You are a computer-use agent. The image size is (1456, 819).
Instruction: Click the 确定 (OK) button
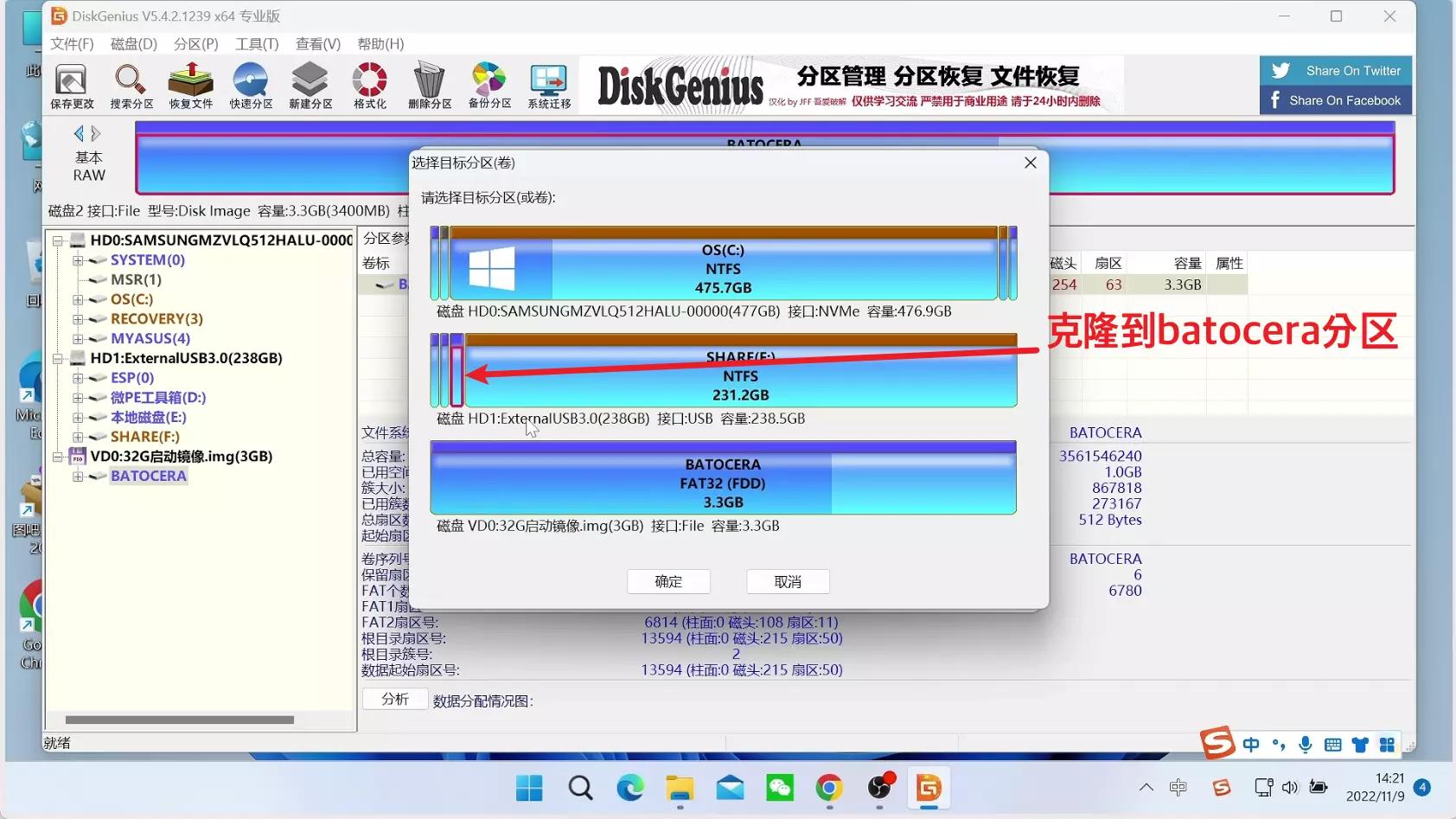coord(667,581)
